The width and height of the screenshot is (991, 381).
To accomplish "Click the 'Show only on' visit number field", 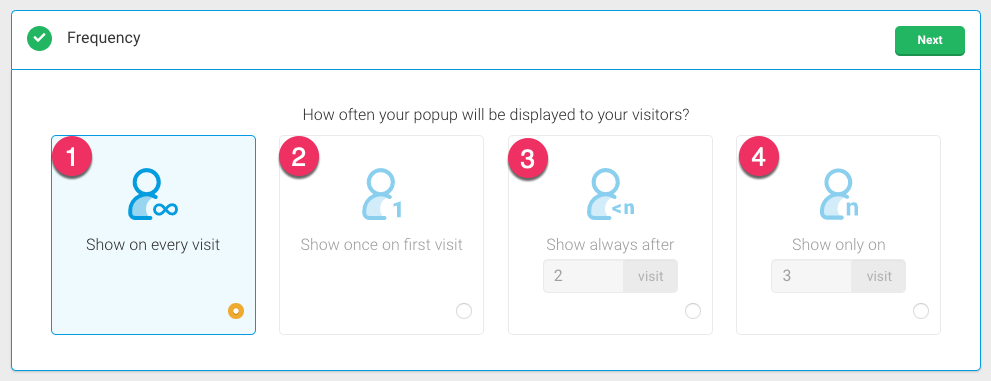I will pyautogui.click(x=812, y=276).
